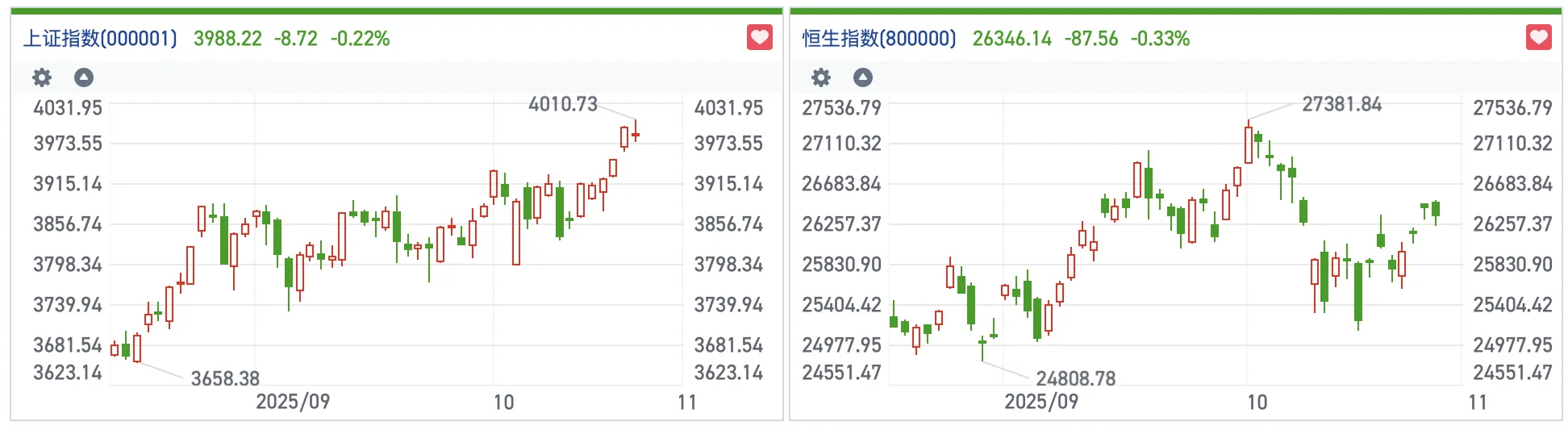The width and height of the screenshot is (1568, 426).
Task: Collapse the 上证指数 chart with up-arrow icon
Action: point(84,77)
